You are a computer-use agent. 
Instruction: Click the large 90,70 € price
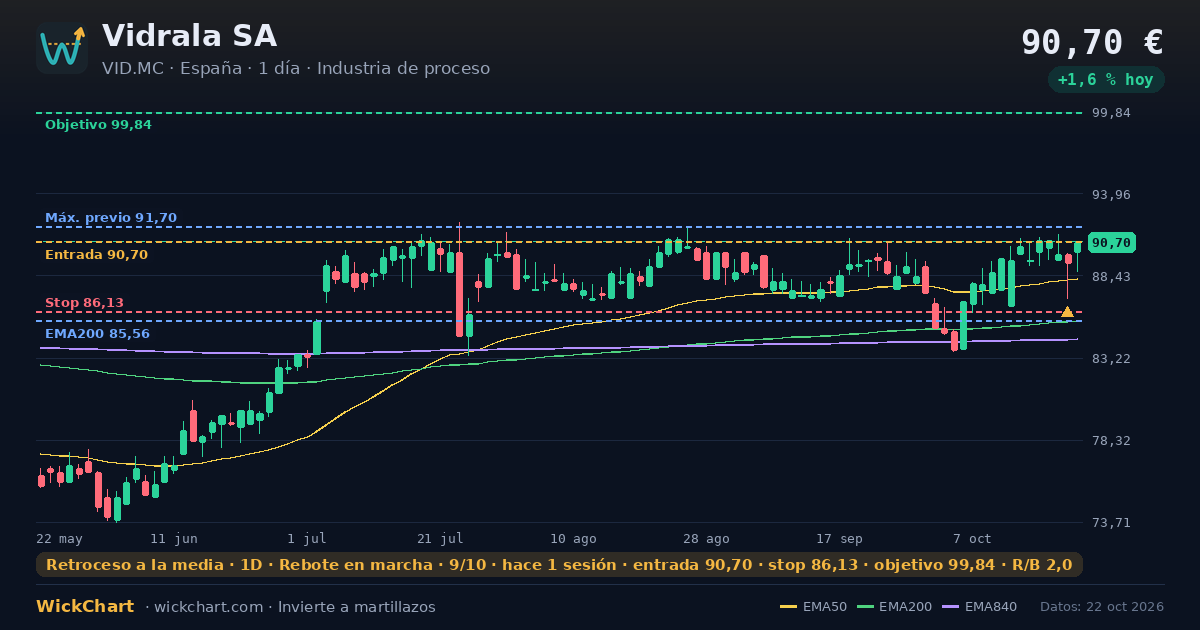coord(1092,42)
